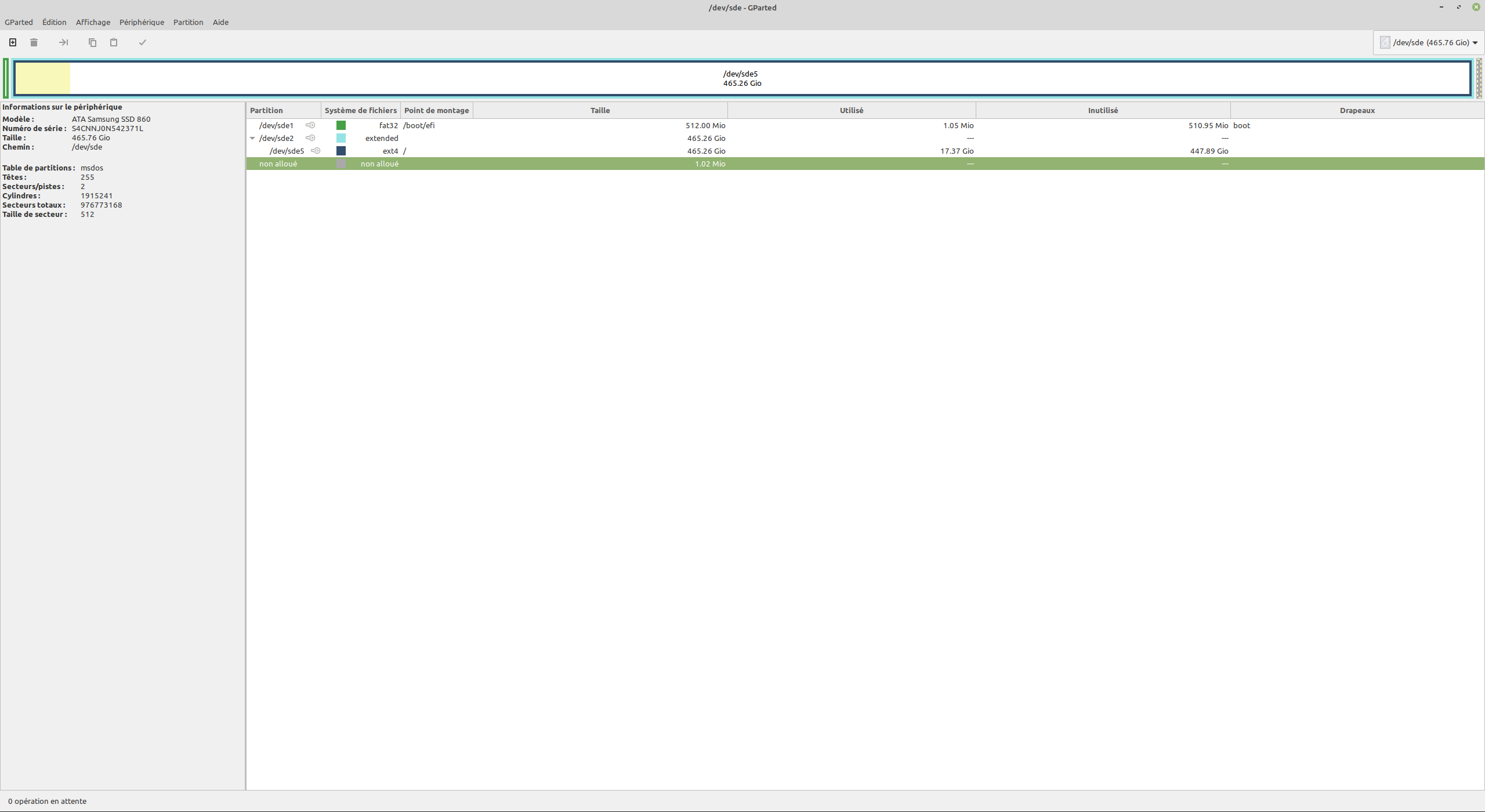1485x812 pixels.
Task: Collapse the /dev/sde2 extended partition tree
Action: [252, 138]
